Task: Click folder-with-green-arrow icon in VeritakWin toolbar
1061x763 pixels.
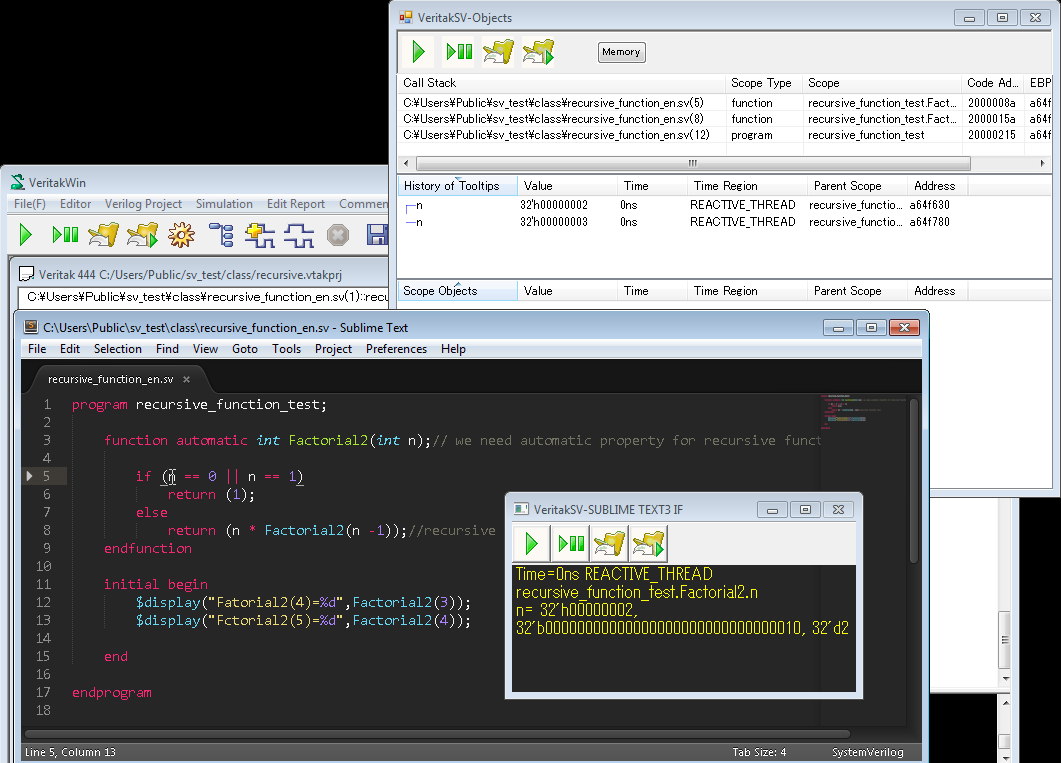Action: 143,235
